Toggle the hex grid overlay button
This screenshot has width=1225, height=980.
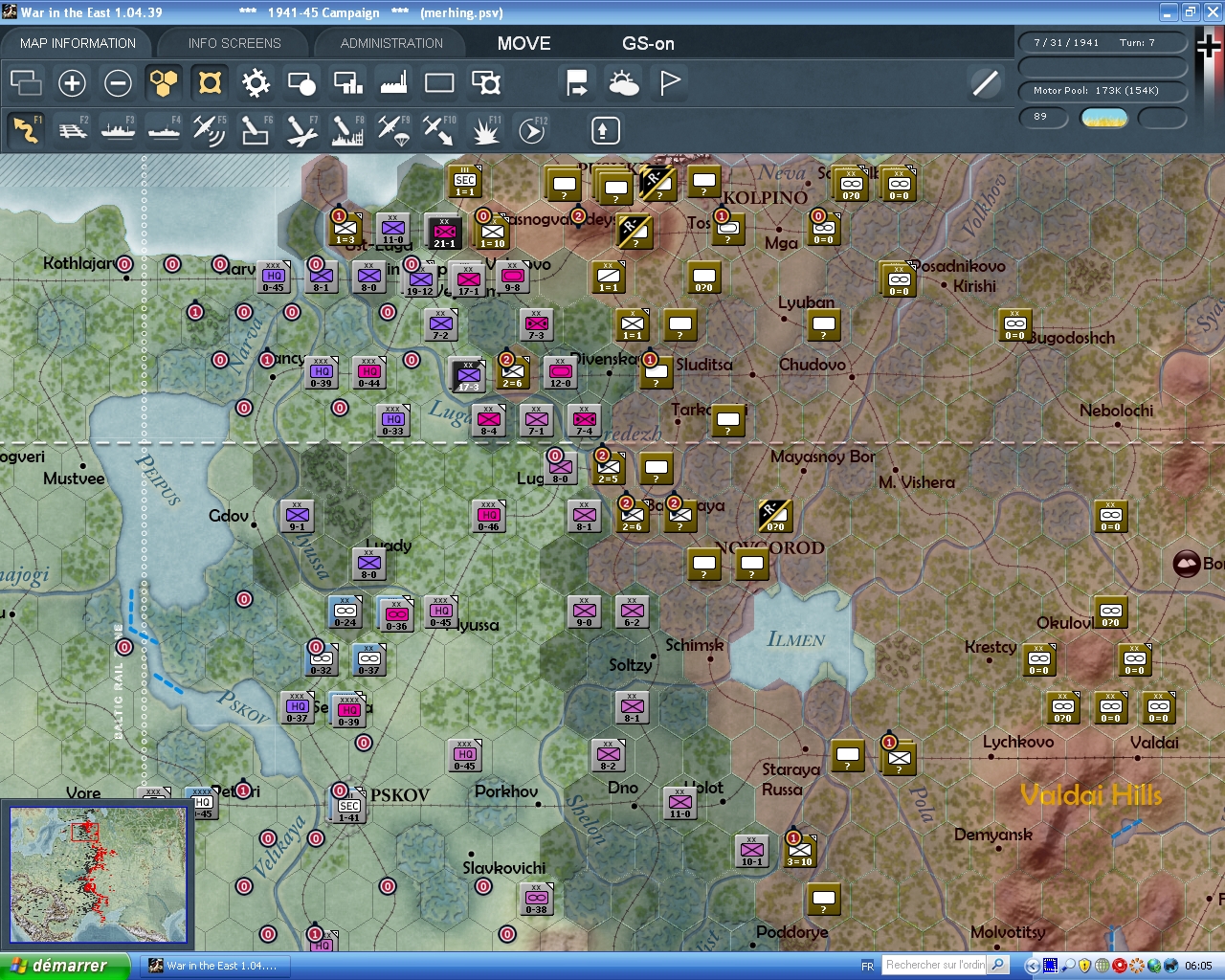click(164, 83)
